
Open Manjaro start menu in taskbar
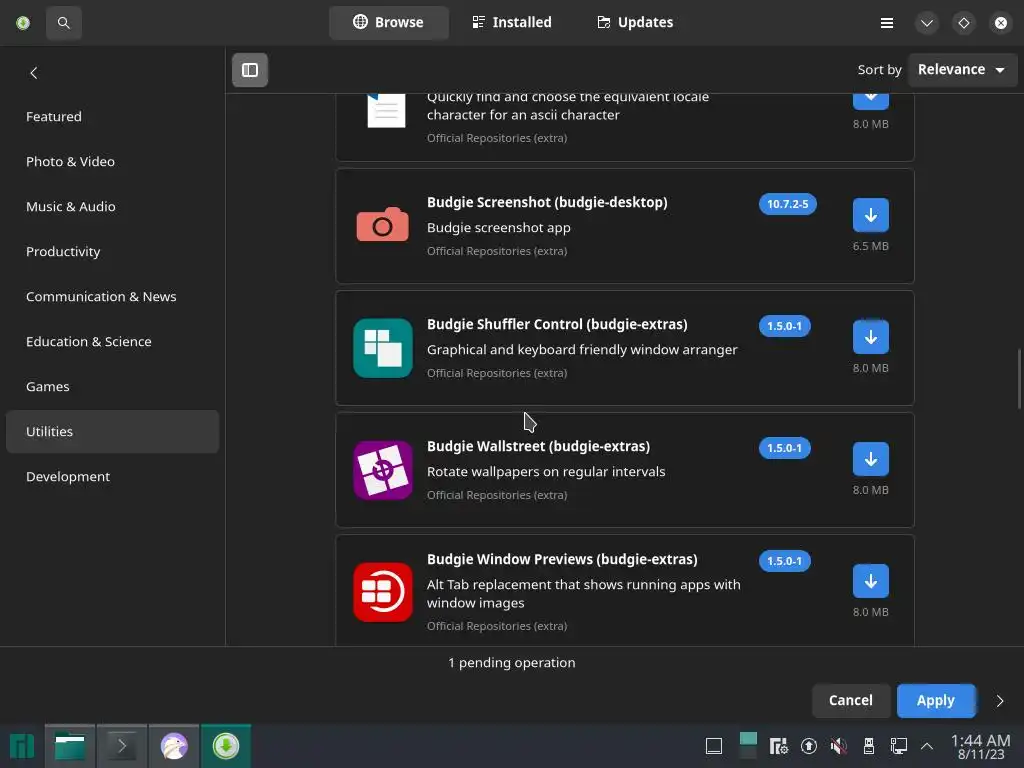click(x=22, y=746)
